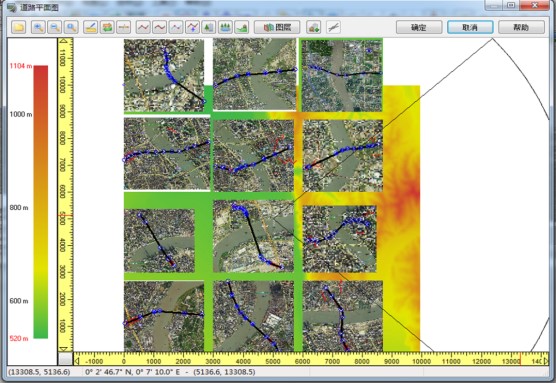Click the 取消 cancel button
Viewport: 556px width, 383px height.
[x=470, y=27]
